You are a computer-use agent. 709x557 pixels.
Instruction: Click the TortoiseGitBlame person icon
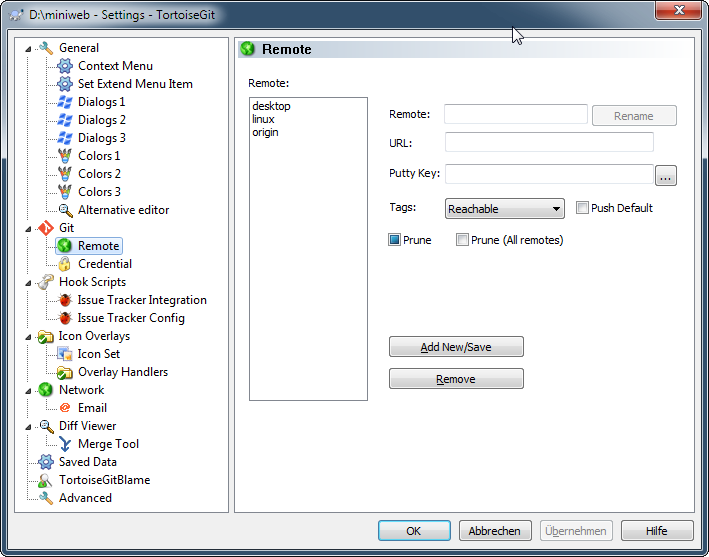click(45, 480)
